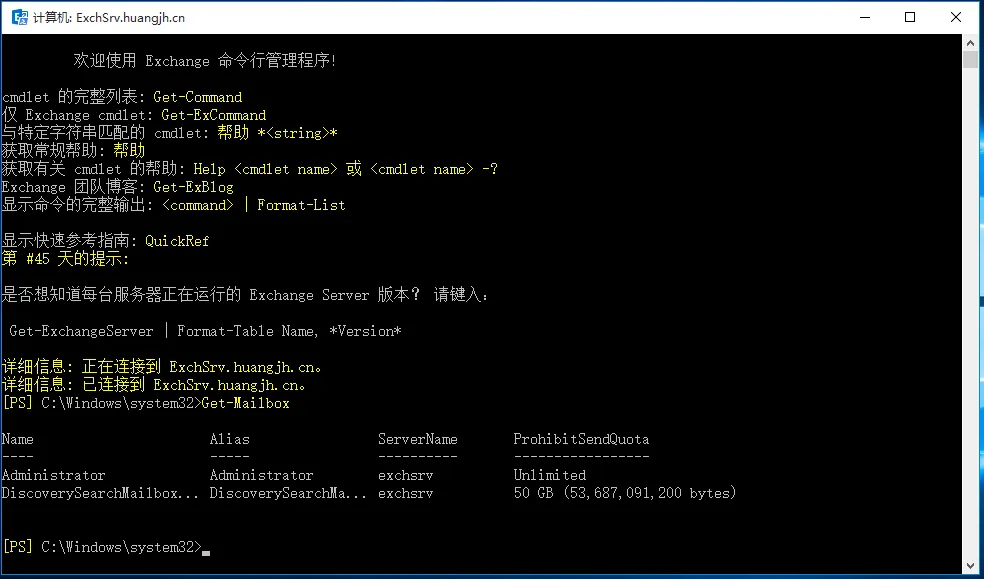984x579 pixels.
Task: Click the scroll up arrow
Action: pos(970,41)
